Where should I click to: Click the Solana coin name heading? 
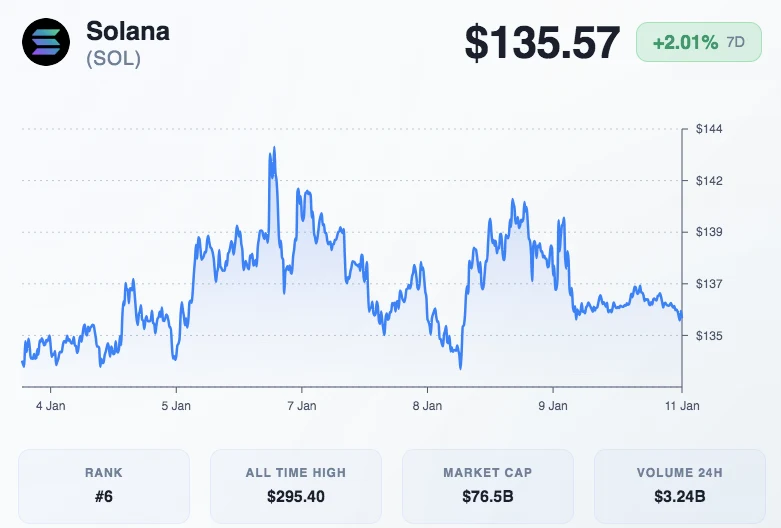(128, 31)
